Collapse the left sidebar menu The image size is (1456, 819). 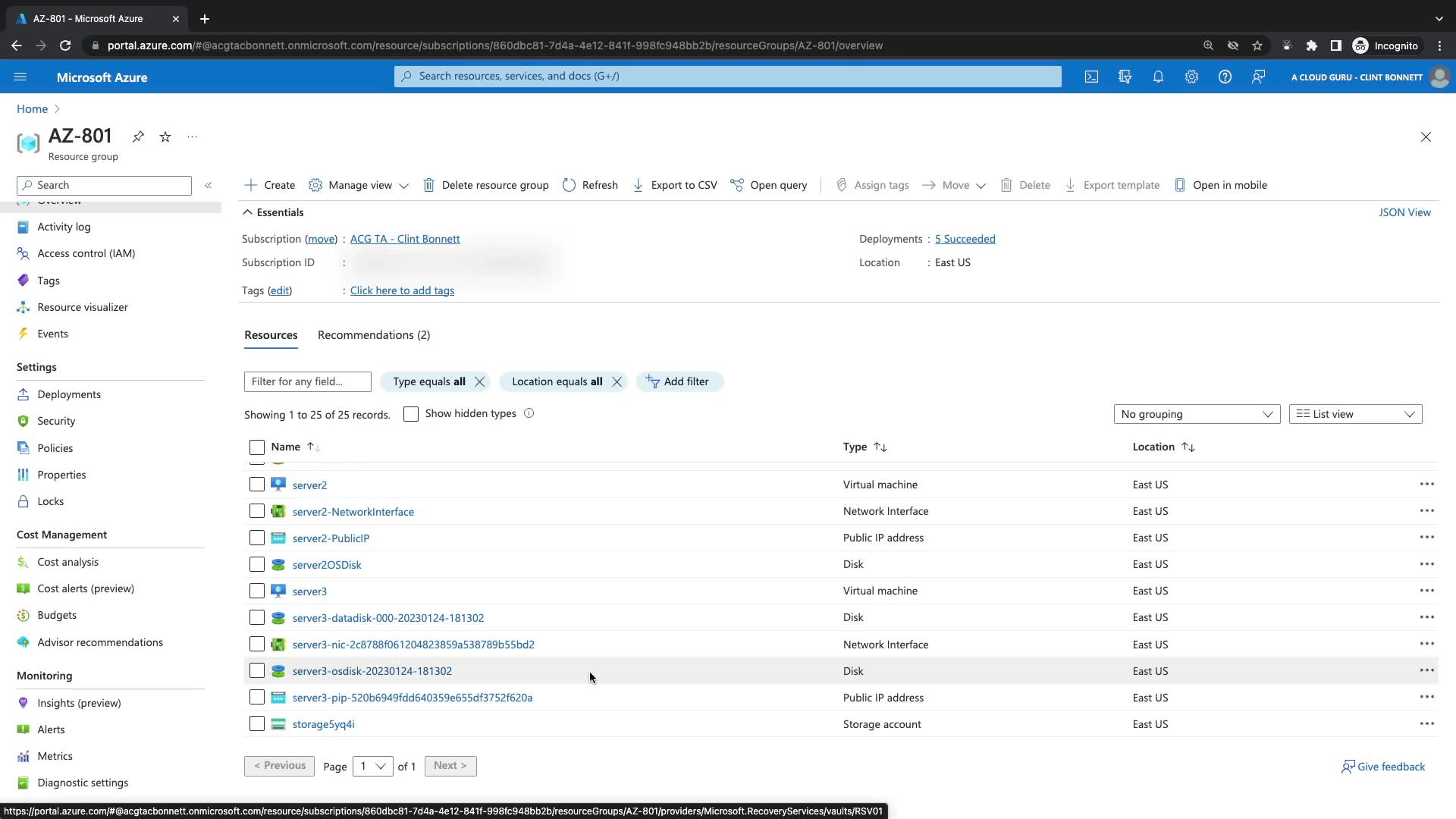pos(209,185)
